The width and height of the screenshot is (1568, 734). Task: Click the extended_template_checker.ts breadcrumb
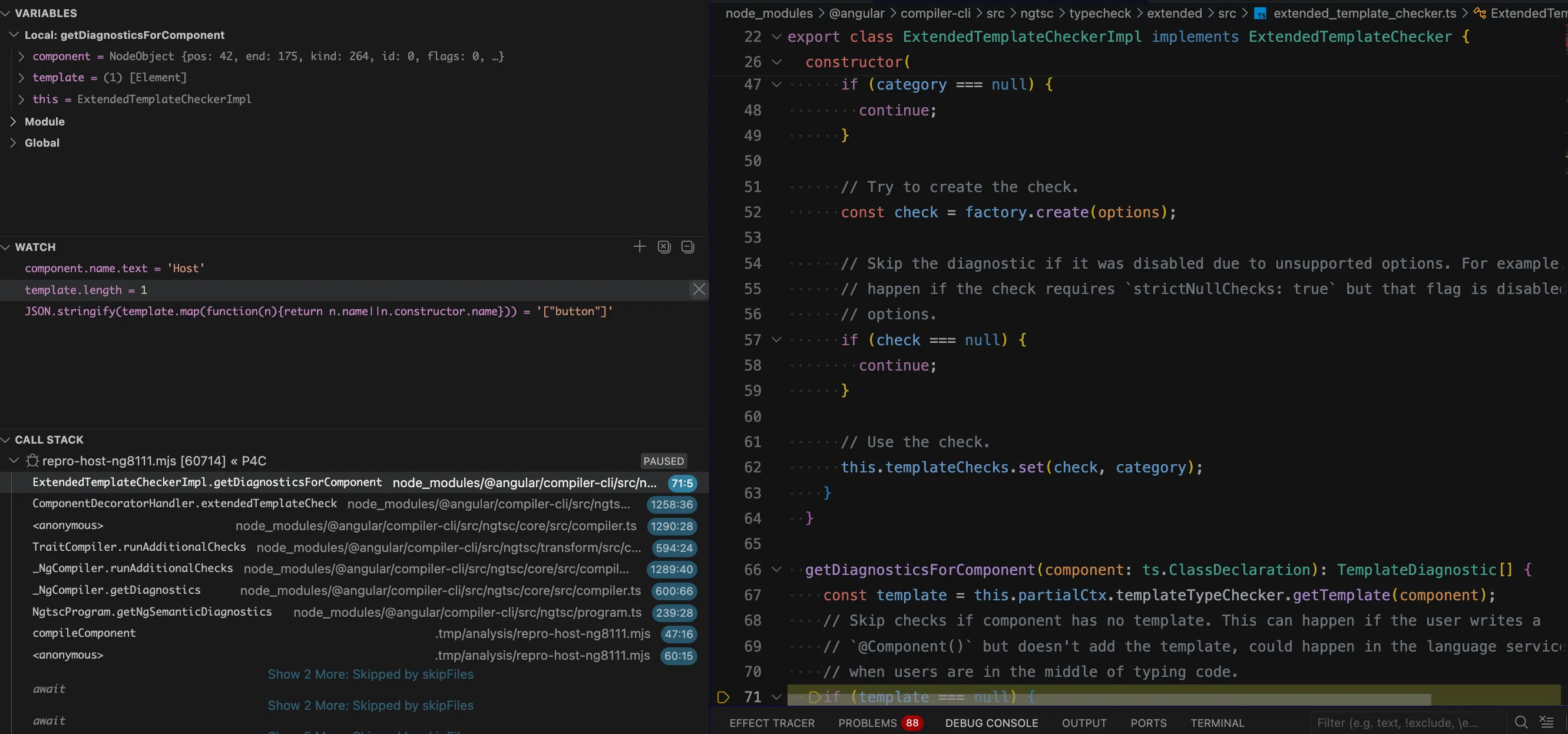[x=1365, y=14]
